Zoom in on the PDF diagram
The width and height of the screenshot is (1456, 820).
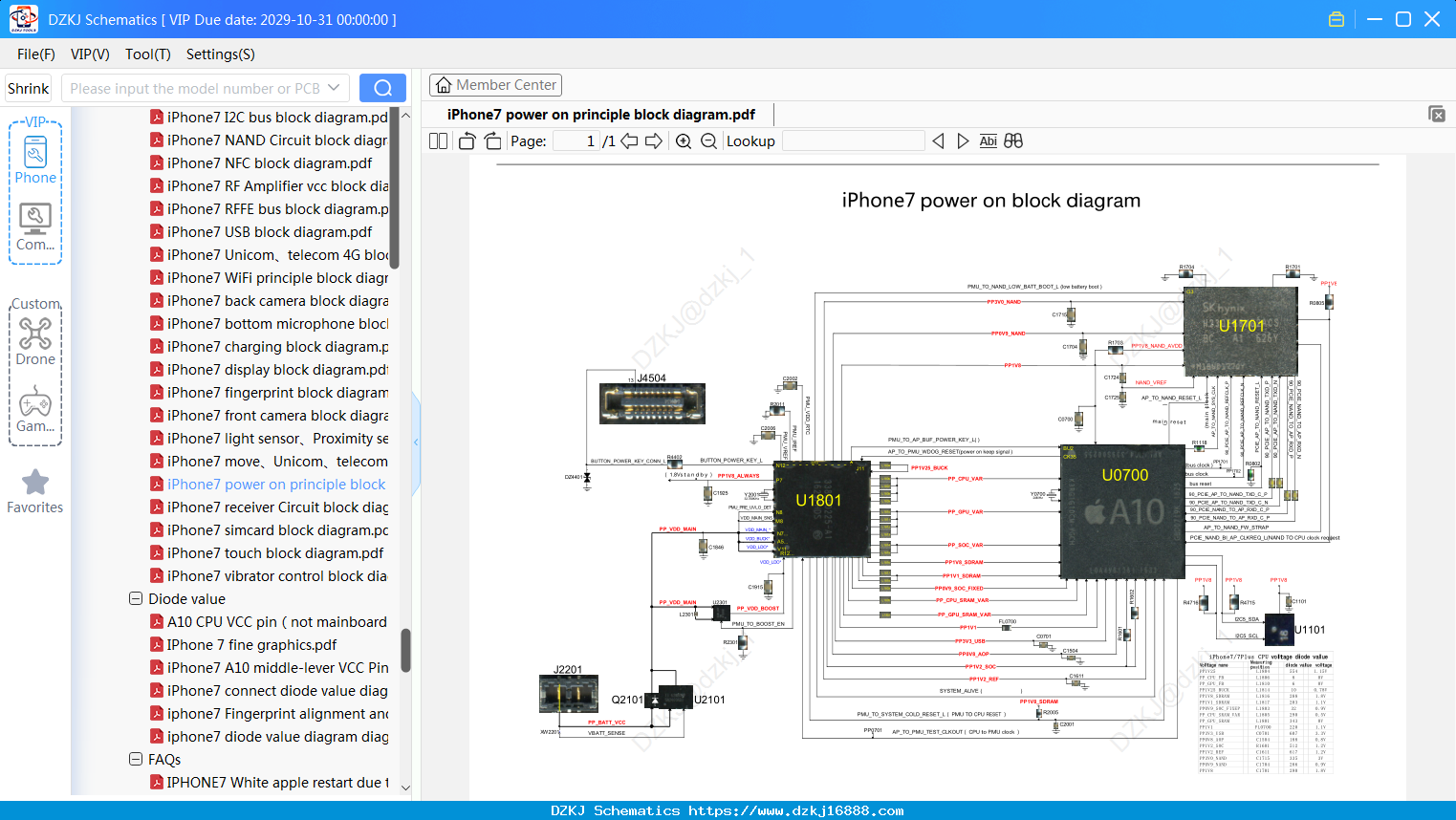pyautogui.click(x=684, y=141)
